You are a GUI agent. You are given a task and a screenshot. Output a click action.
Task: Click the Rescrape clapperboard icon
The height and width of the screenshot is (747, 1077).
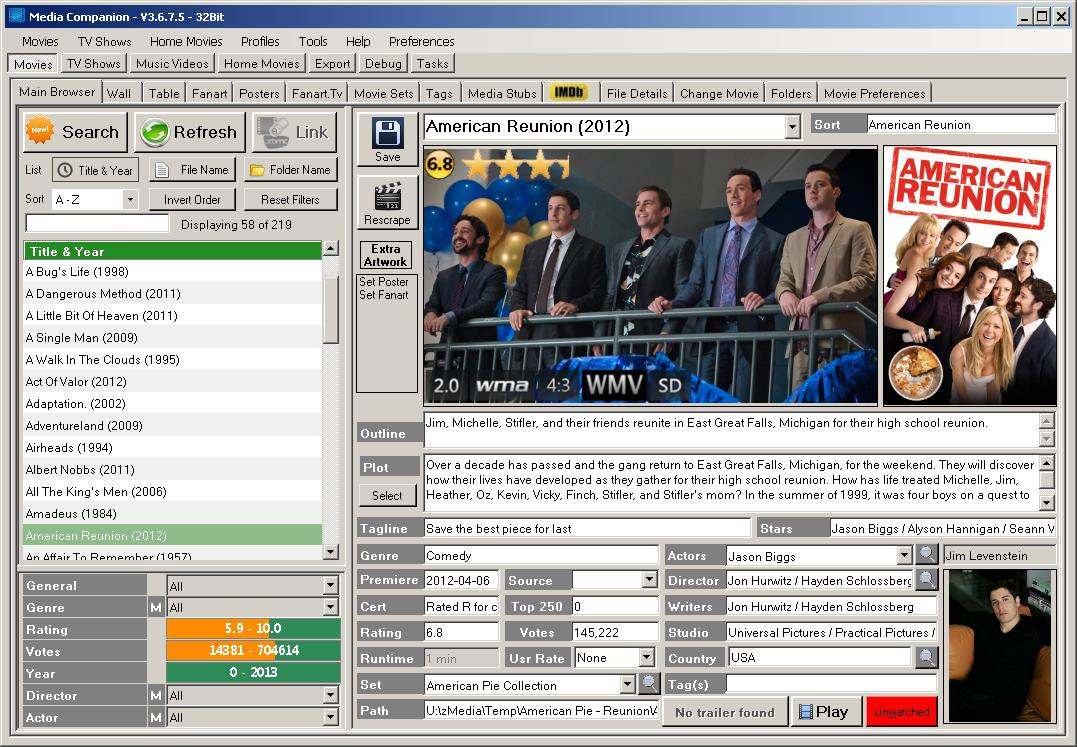[x=387, y=195]
